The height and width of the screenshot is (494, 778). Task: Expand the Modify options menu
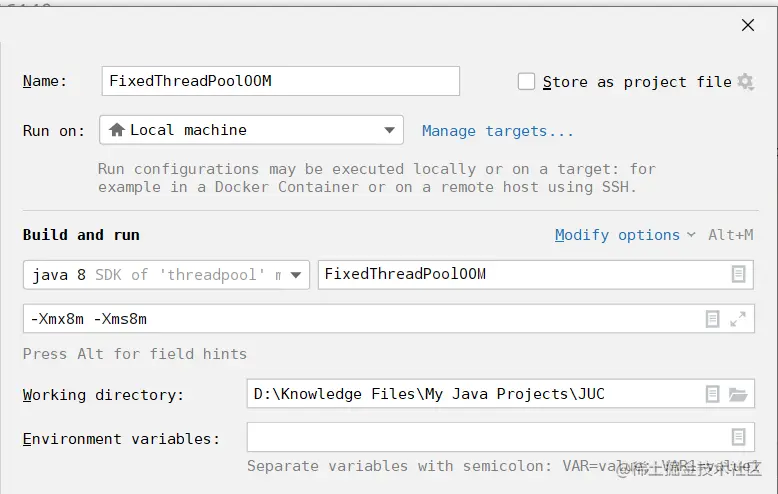tap(625, 235)
